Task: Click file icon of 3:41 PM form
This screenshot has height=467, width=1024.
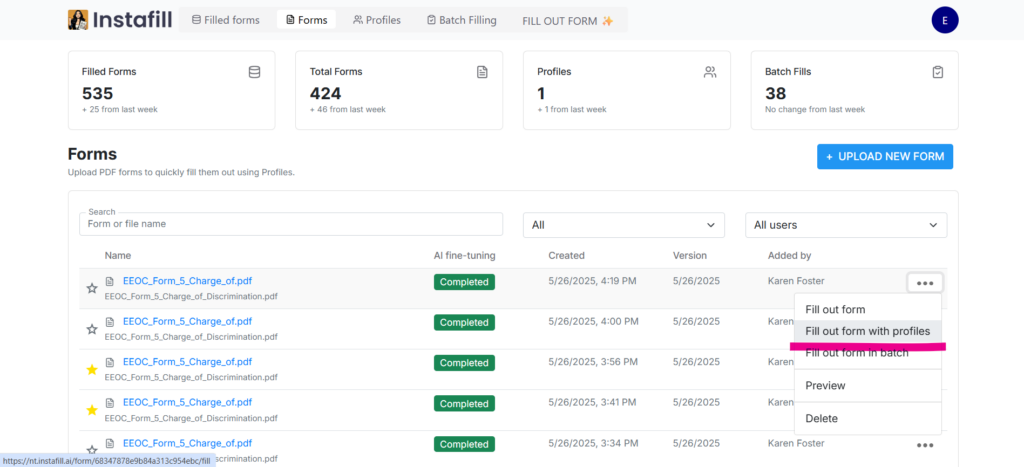Action: [x=110, y=403]
